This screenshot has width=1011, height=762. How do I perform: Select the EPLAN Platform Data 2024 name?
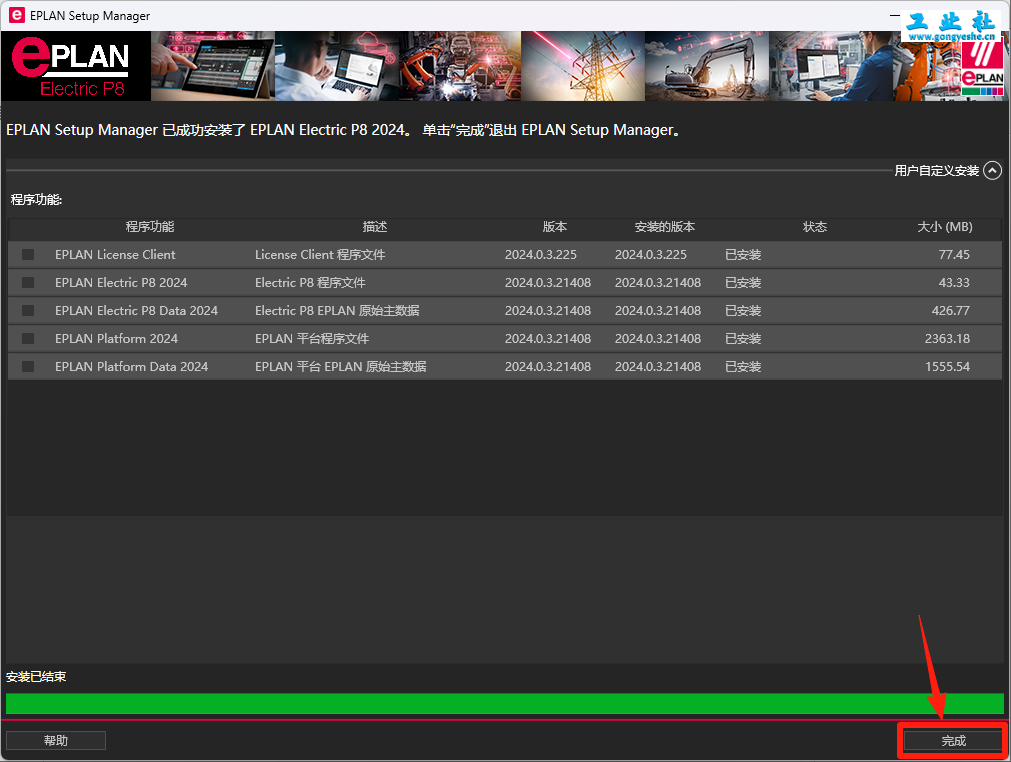pyautogui.click(x=131, y=366)
